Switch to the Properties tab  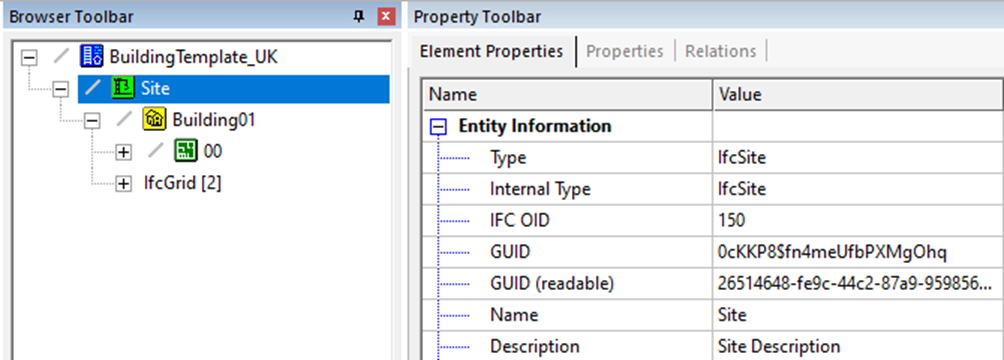click(x=625, y=51)
